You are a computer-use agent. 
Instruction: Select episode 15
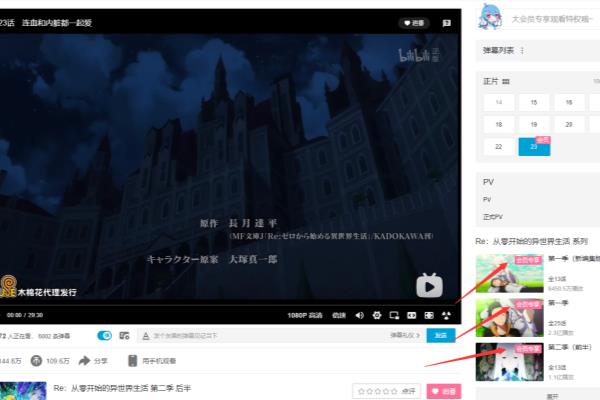[534, 102]
